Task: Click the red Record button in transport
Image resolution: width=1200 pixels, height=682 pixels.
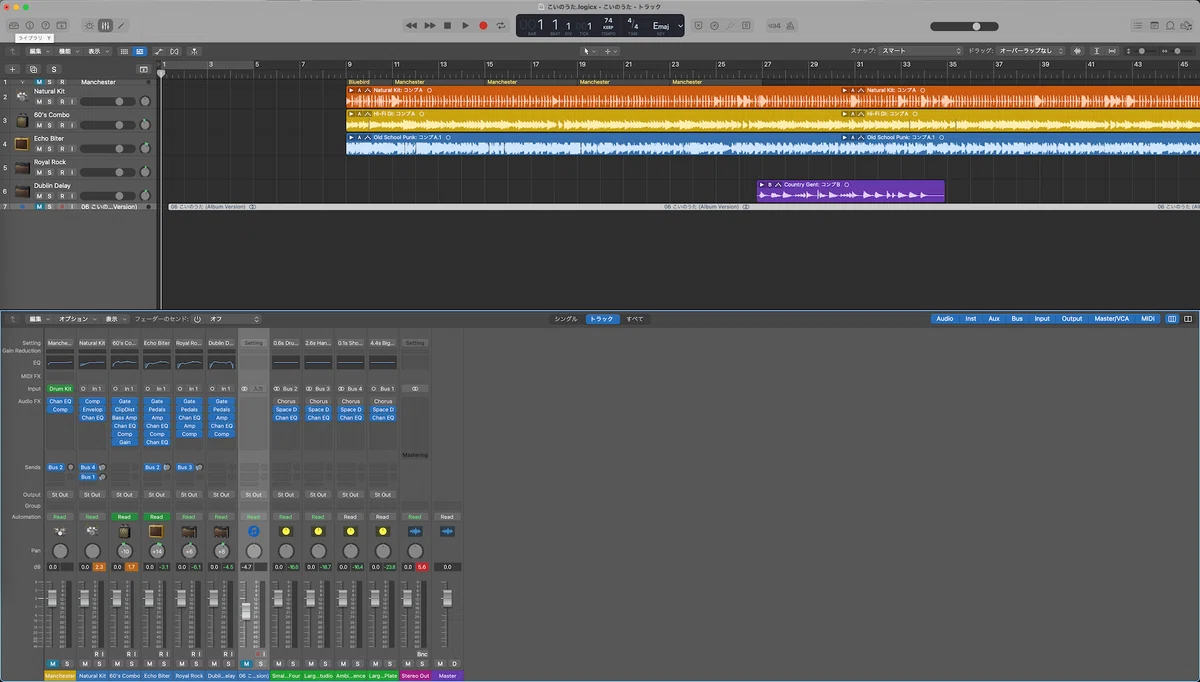Action: 483,25
